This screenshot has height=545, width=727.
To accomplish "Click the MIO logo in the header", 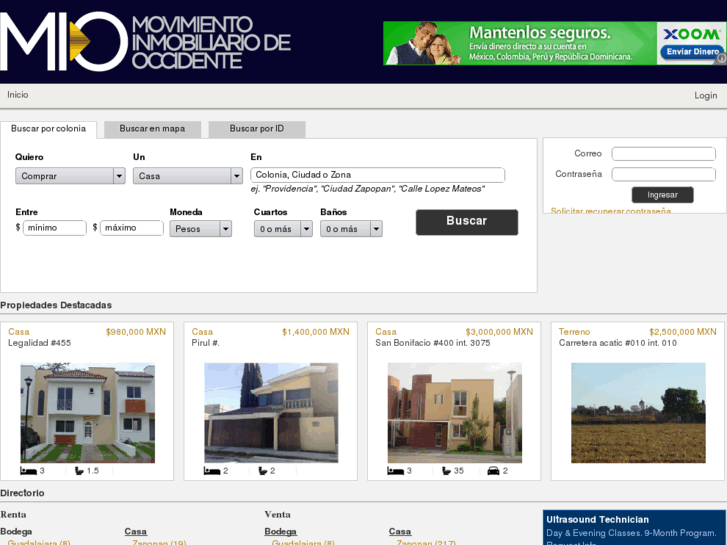I will [145, 42].
